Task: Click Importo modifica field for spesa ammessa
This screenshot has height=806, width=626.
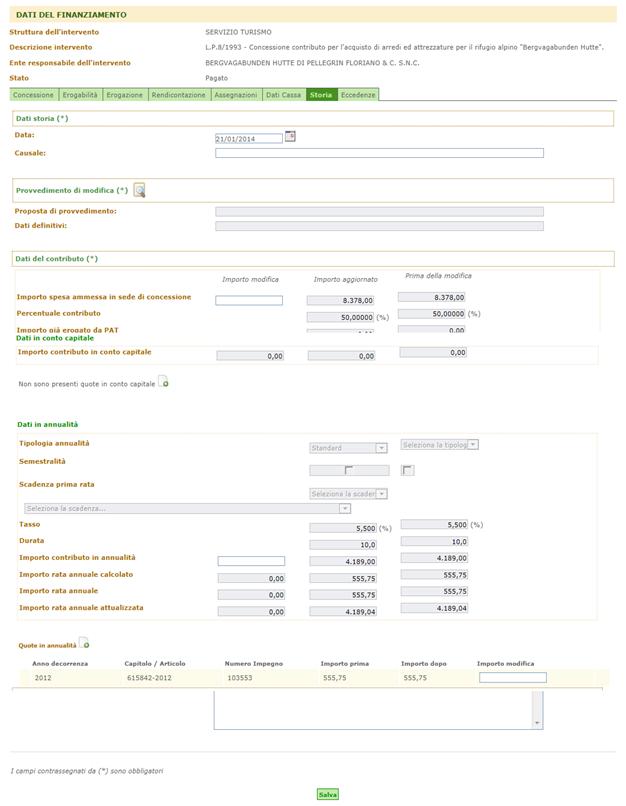Action: 249,301
